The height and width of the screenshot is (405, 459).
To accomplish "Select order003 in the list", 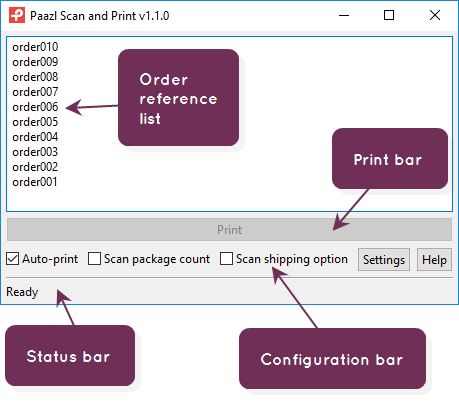I will click(35, 152).
